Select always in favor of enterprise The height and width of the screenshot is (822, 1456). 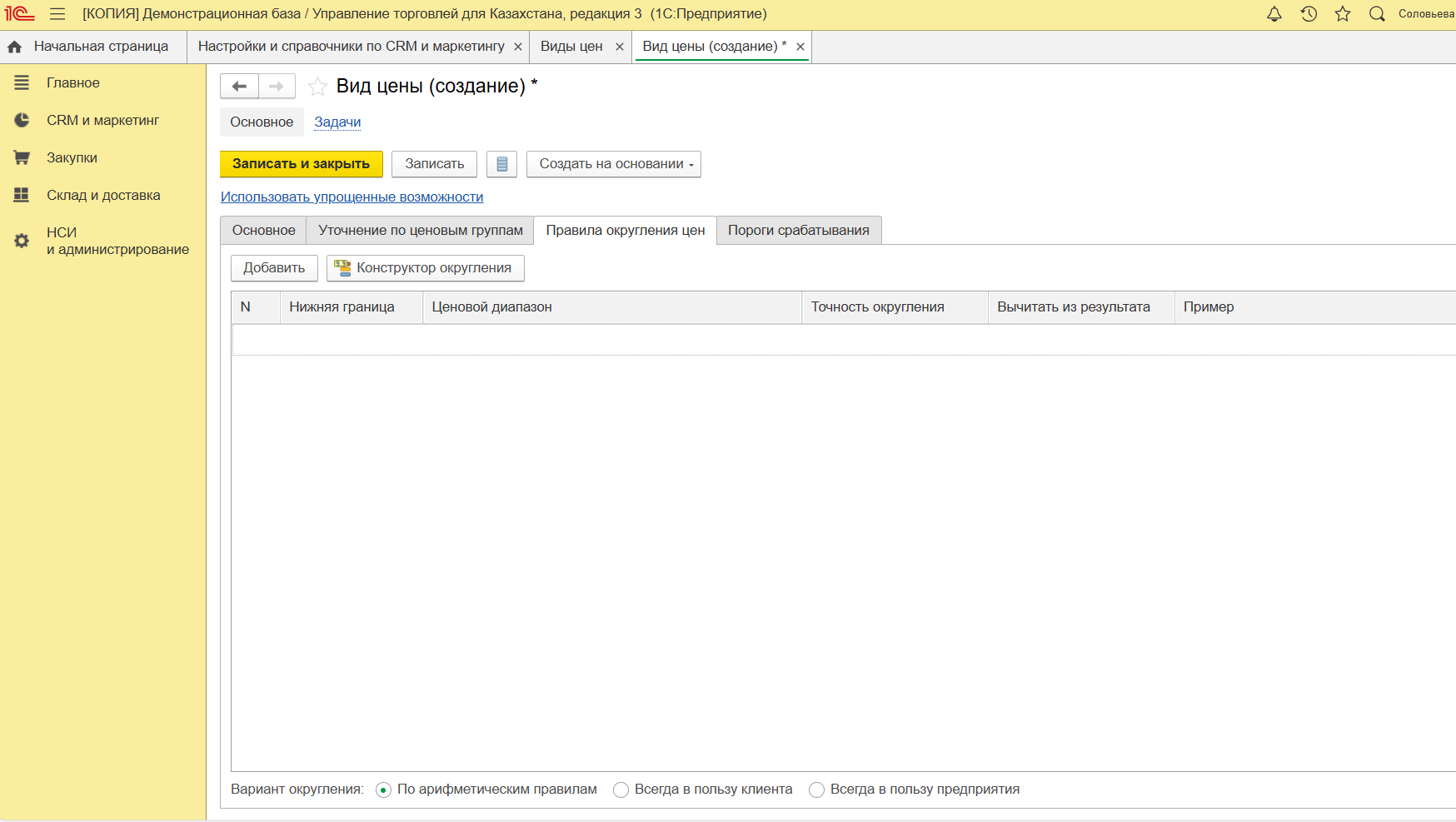pos(816,790)
